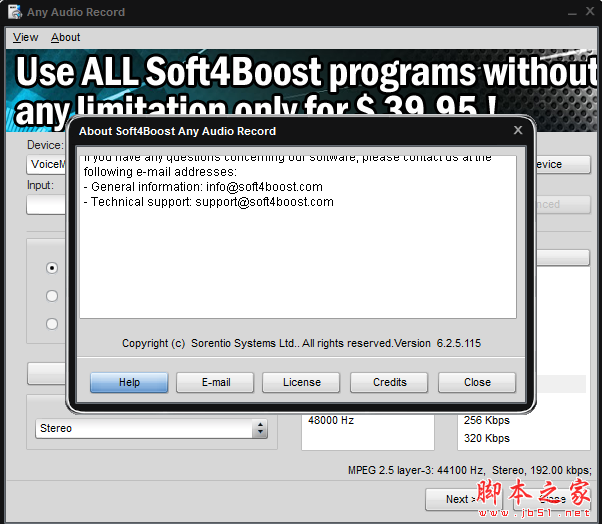The image size is (602, 524).
Task: Minimize the Any Audio Record window
Action: 572,12
